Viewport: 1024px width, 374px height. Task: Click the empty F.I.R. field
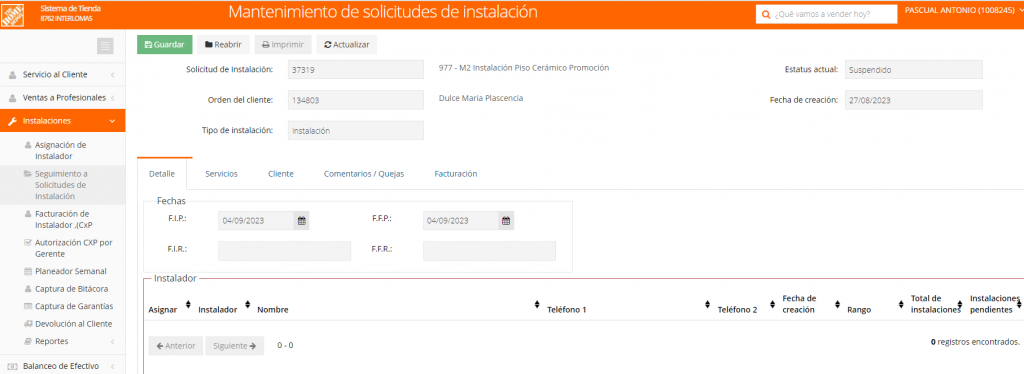[285, 251]
